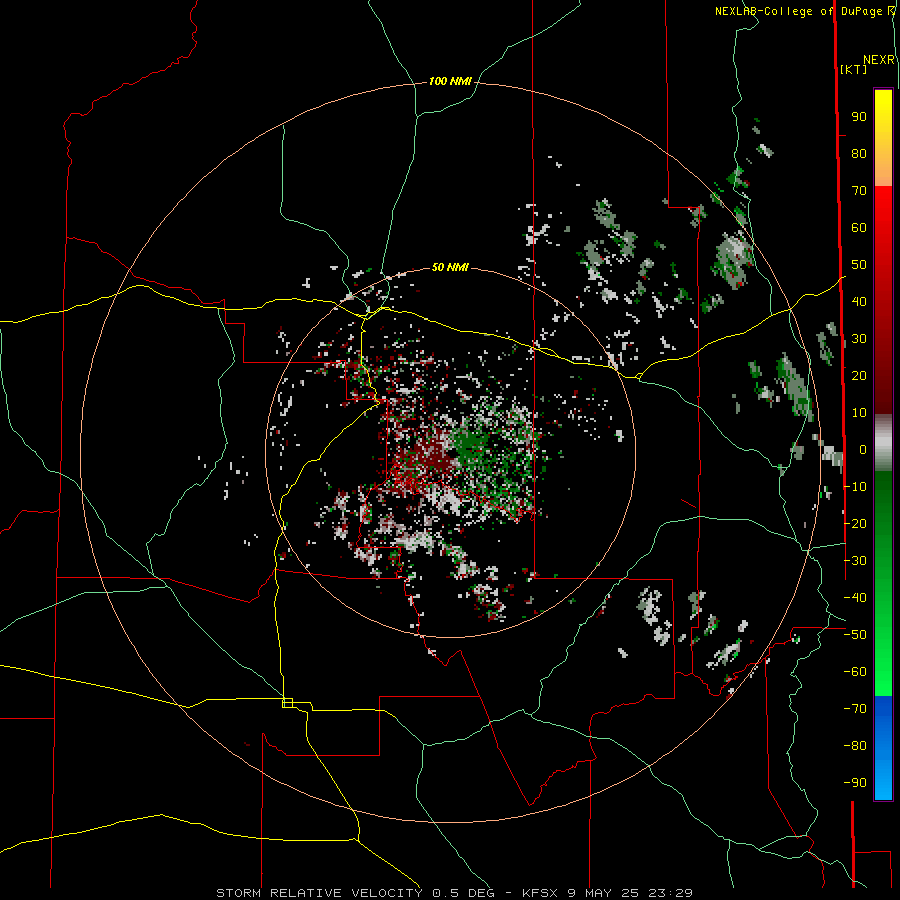Select the -80 knot scale label

pos(855,746)
